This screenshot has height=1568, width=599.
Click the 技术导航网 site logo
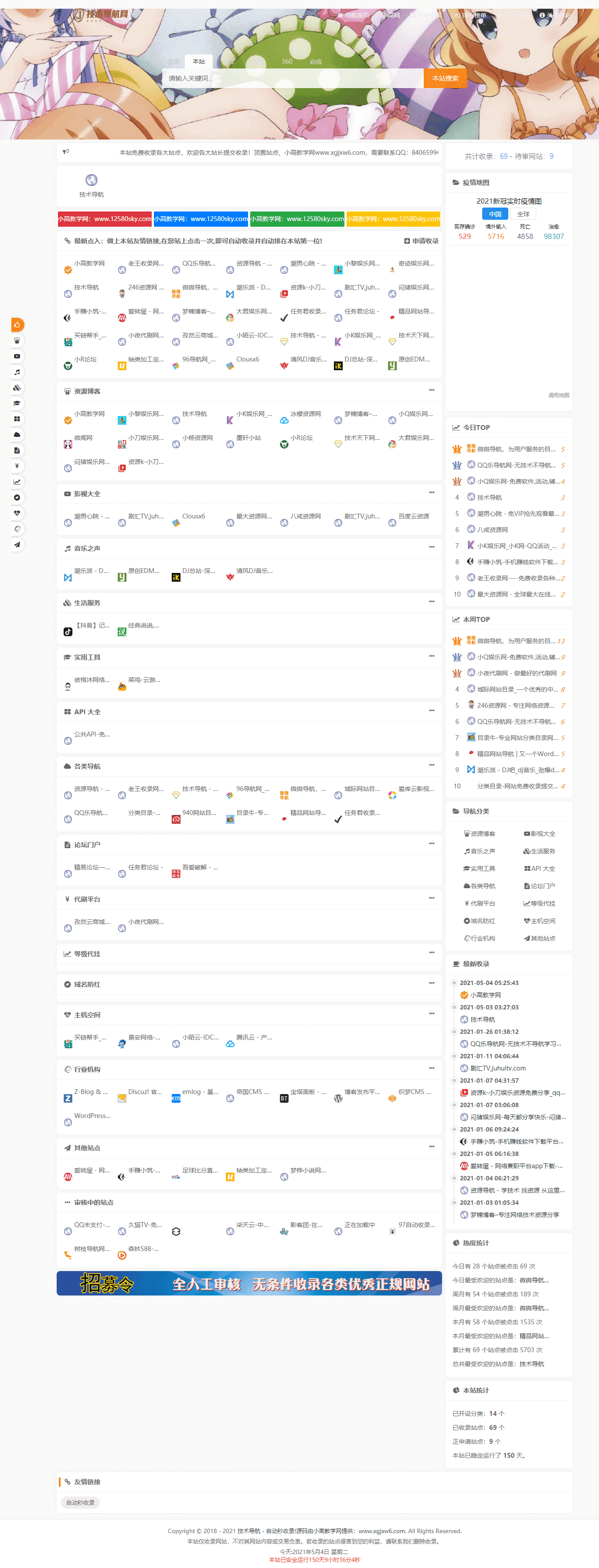pos(102,15)
